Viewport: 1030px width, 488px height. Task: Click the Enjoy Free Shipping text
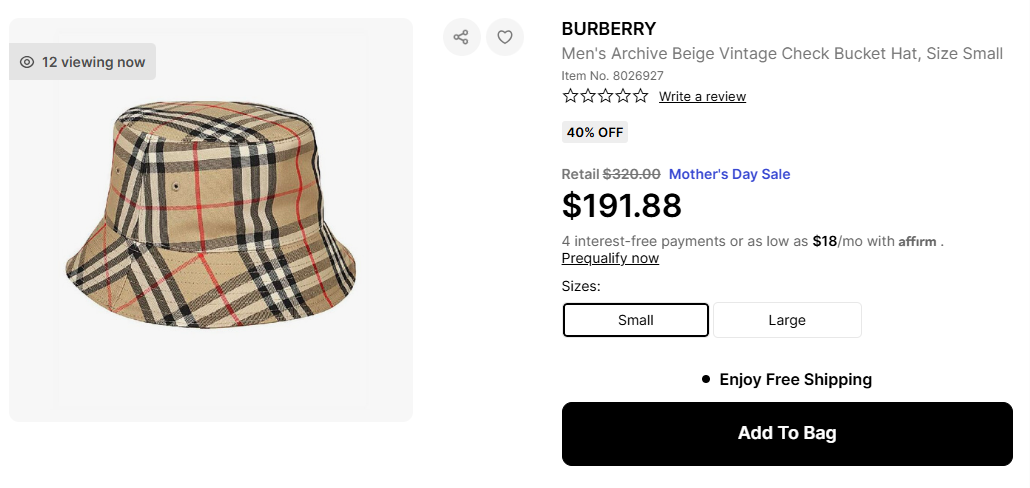click(x=795, y=379)
